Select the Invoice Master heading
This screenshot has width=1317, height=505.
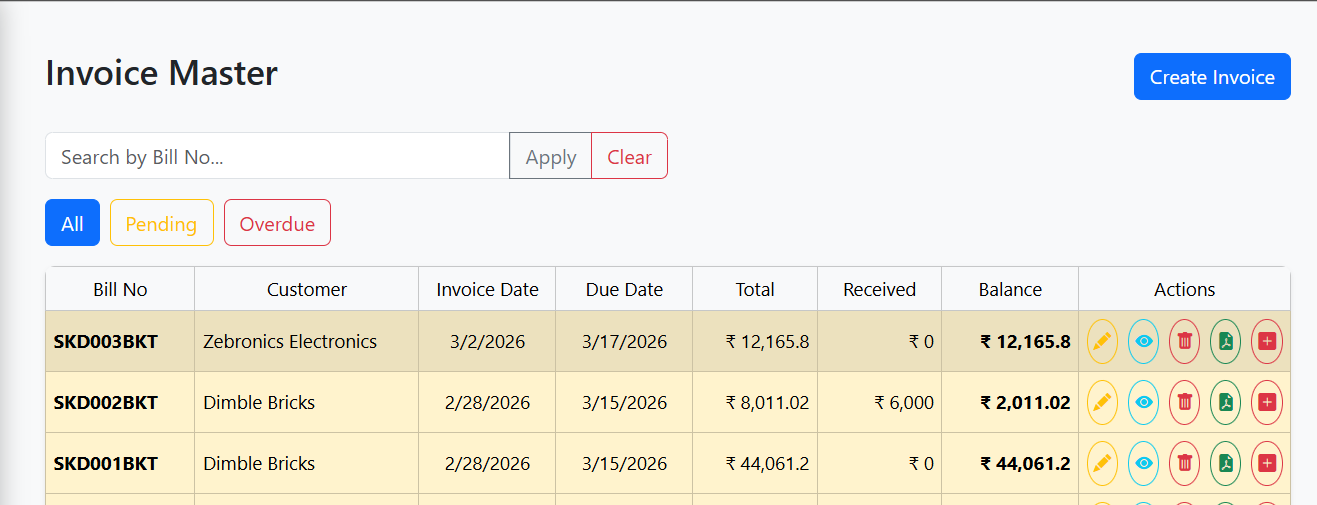pos(162,73)
